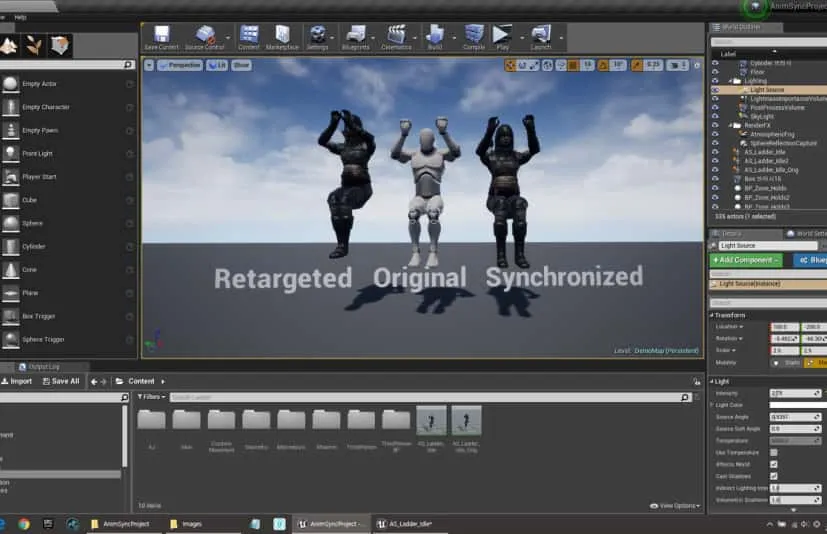Open the viewport Show menu

pyautogui.click(x=241, y=65)
